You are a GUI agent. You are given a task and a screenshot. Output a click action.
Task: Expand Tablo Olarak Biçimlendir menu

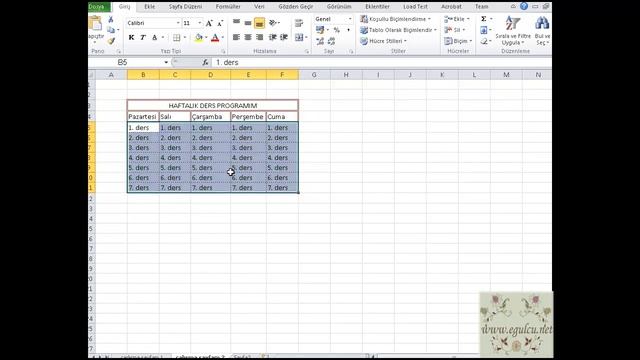(398, 30)
